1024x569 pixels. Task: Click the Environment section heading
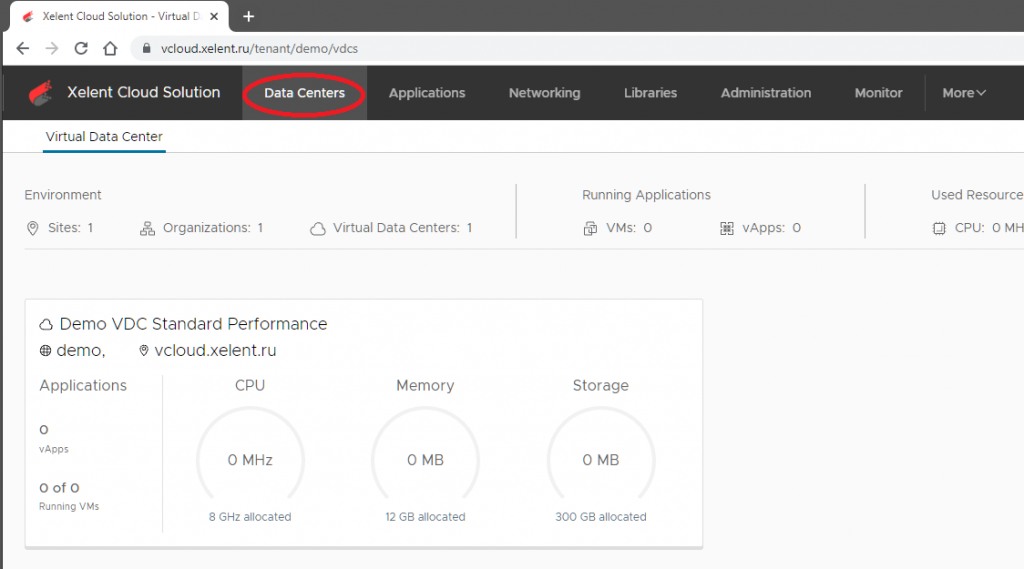(x=63, y=195)
